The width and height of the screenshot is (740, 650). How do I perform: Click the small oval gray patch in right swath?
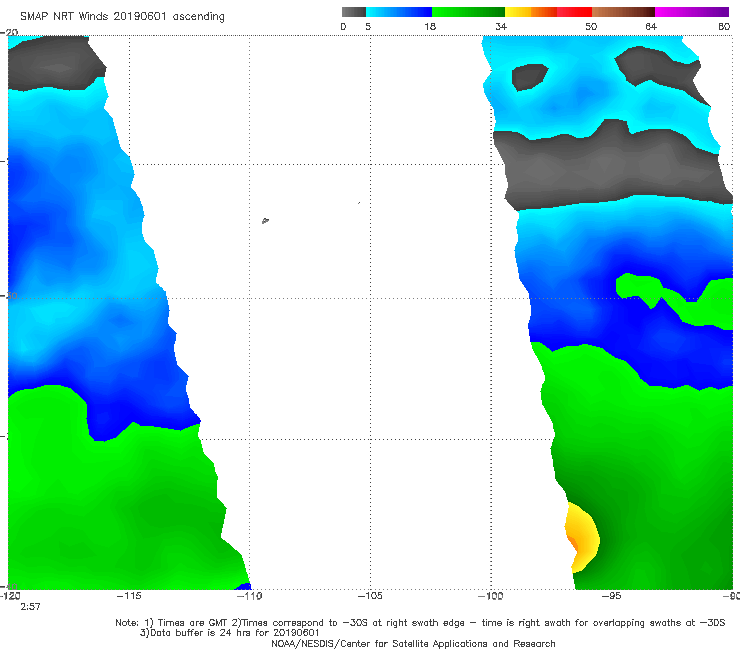tap(529, 77)
